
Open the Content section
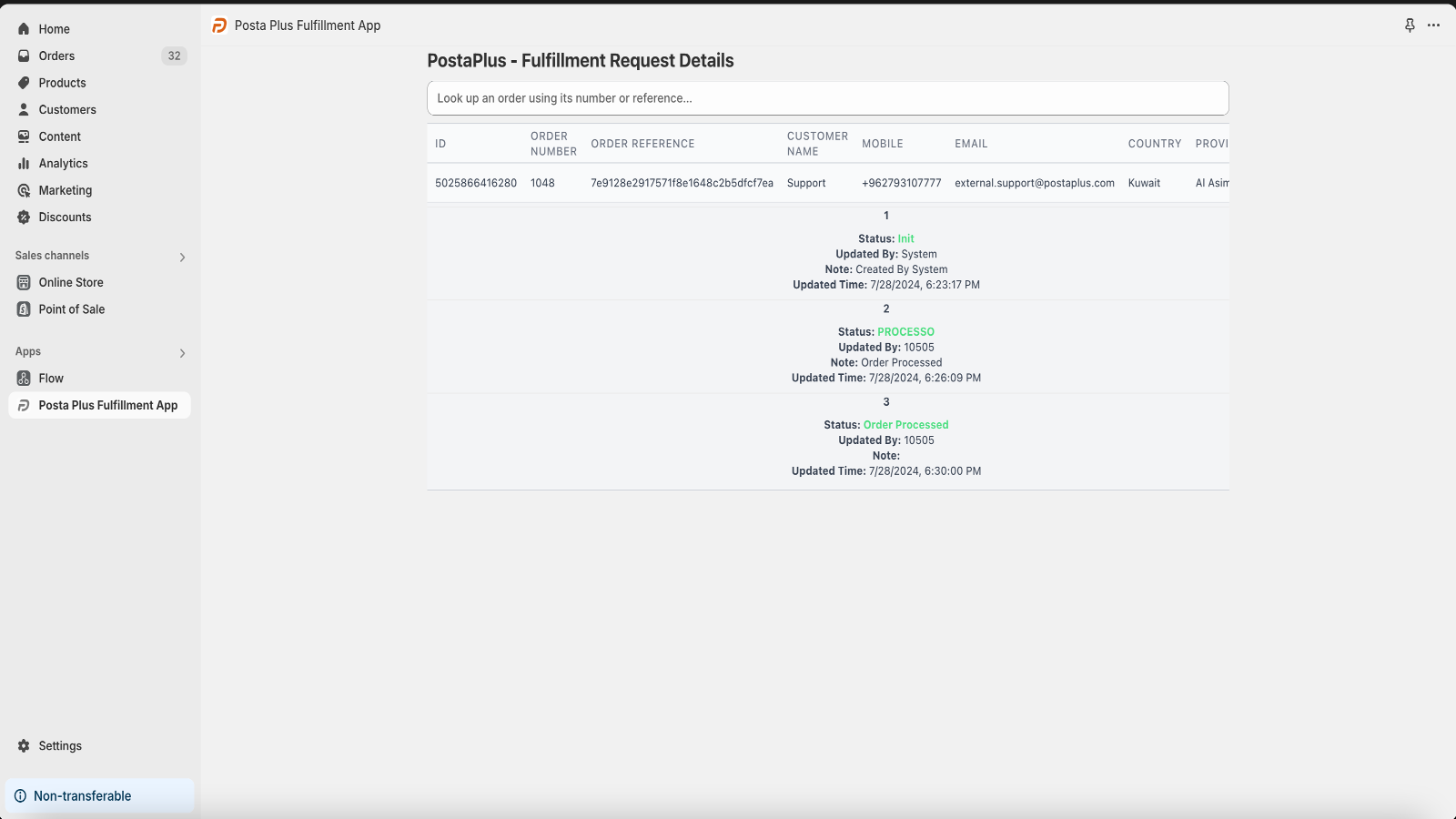point(59,136)
